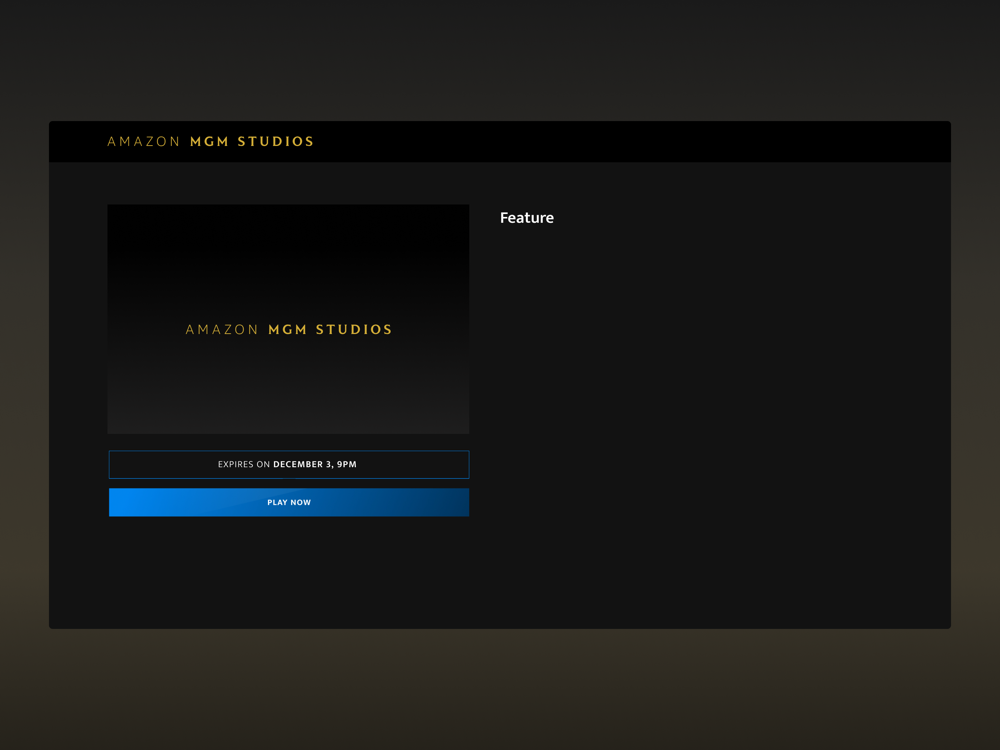Click the Expires on December 3 notice

(289, 464)
